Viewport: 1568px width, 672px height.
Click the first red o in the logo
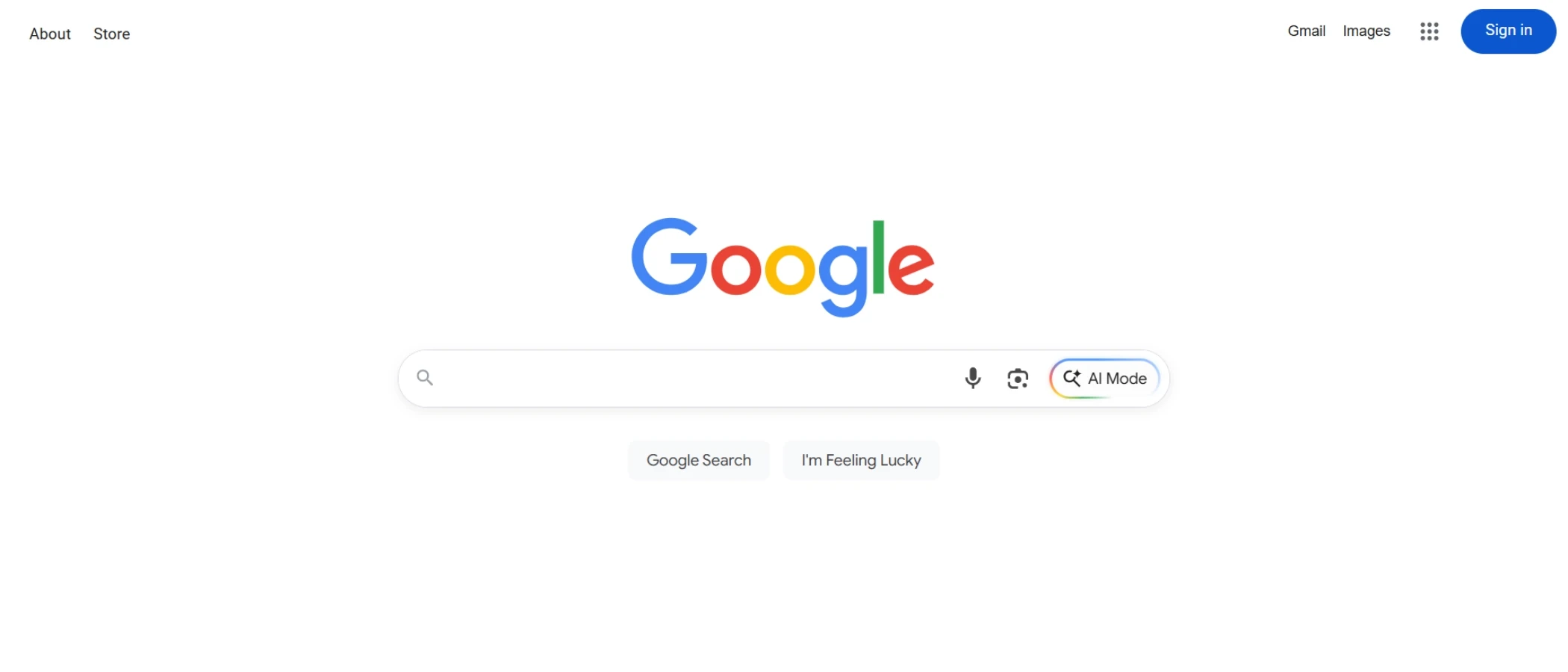click(x=735, y=269)
